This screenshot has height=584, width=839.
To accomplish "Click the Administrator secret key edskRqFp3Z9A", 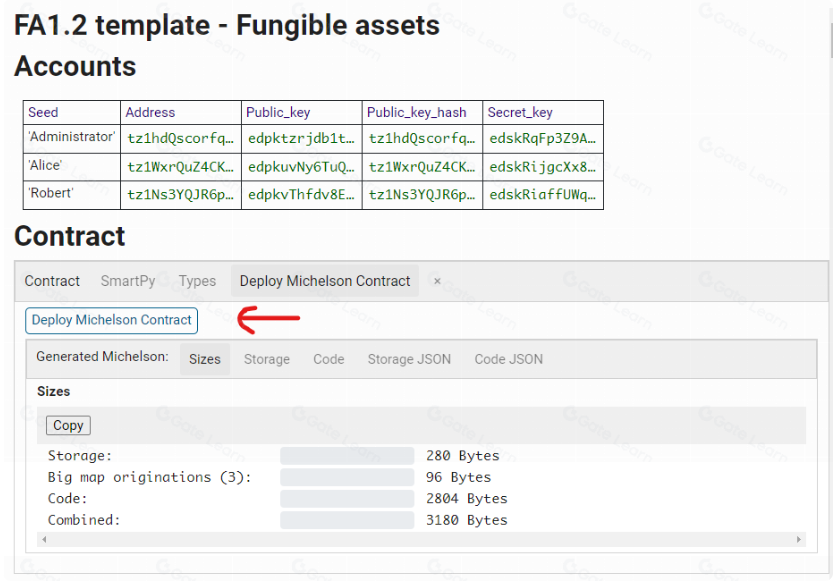I will coord(542,139).
